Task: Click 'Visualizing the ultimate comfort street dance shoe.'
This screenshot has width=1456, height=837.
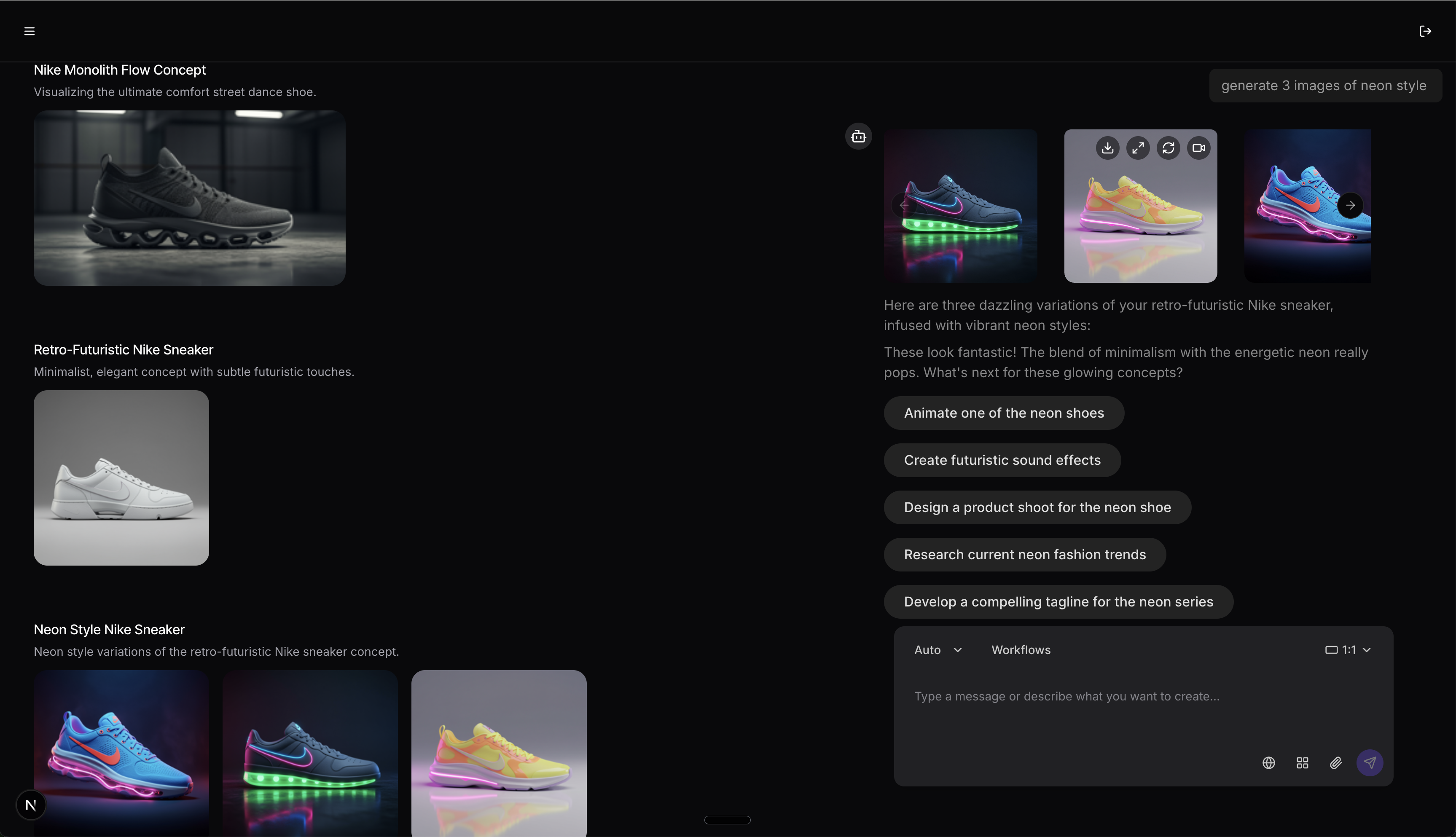Action: [x=175, y=92]
